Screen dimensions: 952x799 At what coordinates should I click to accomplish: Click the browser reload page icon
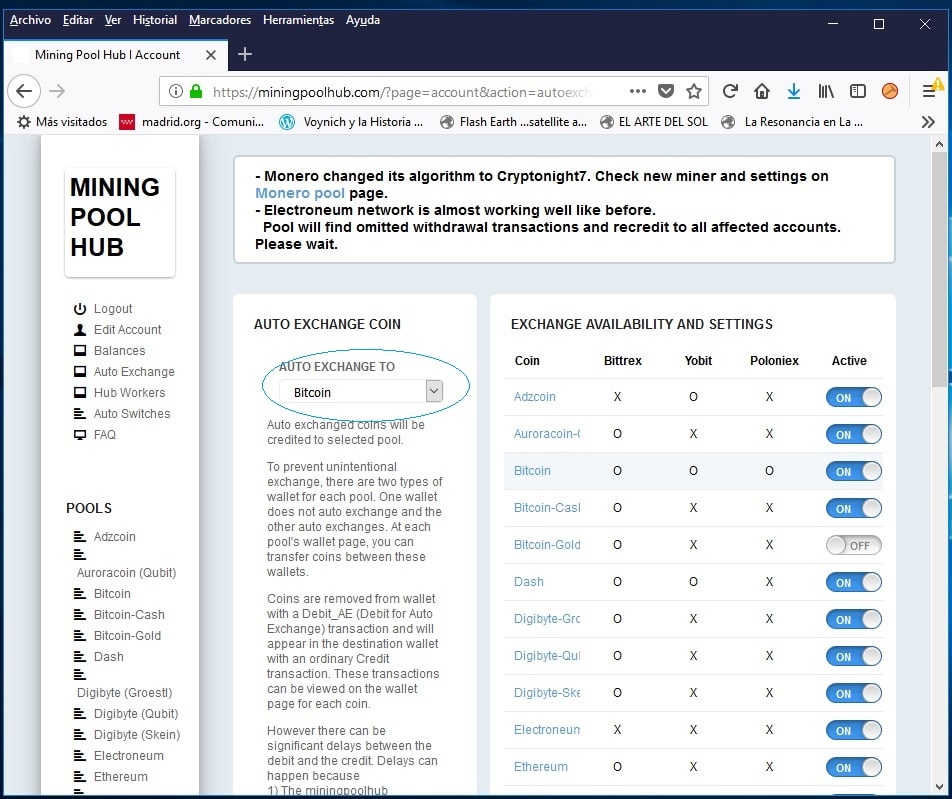coord(730,91)
